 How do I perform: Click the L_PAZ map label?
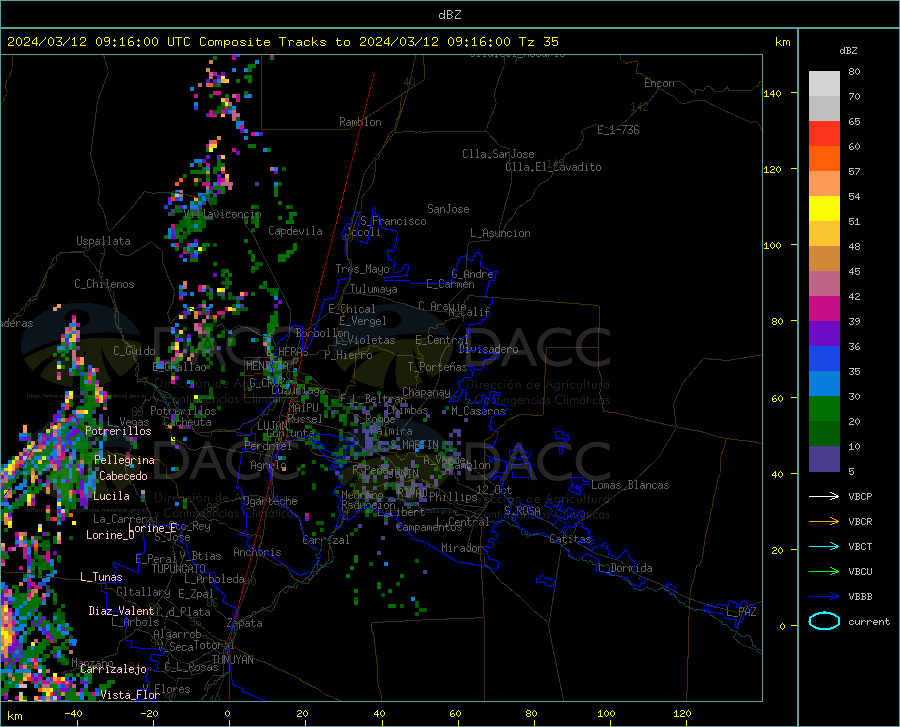(741, 612)
